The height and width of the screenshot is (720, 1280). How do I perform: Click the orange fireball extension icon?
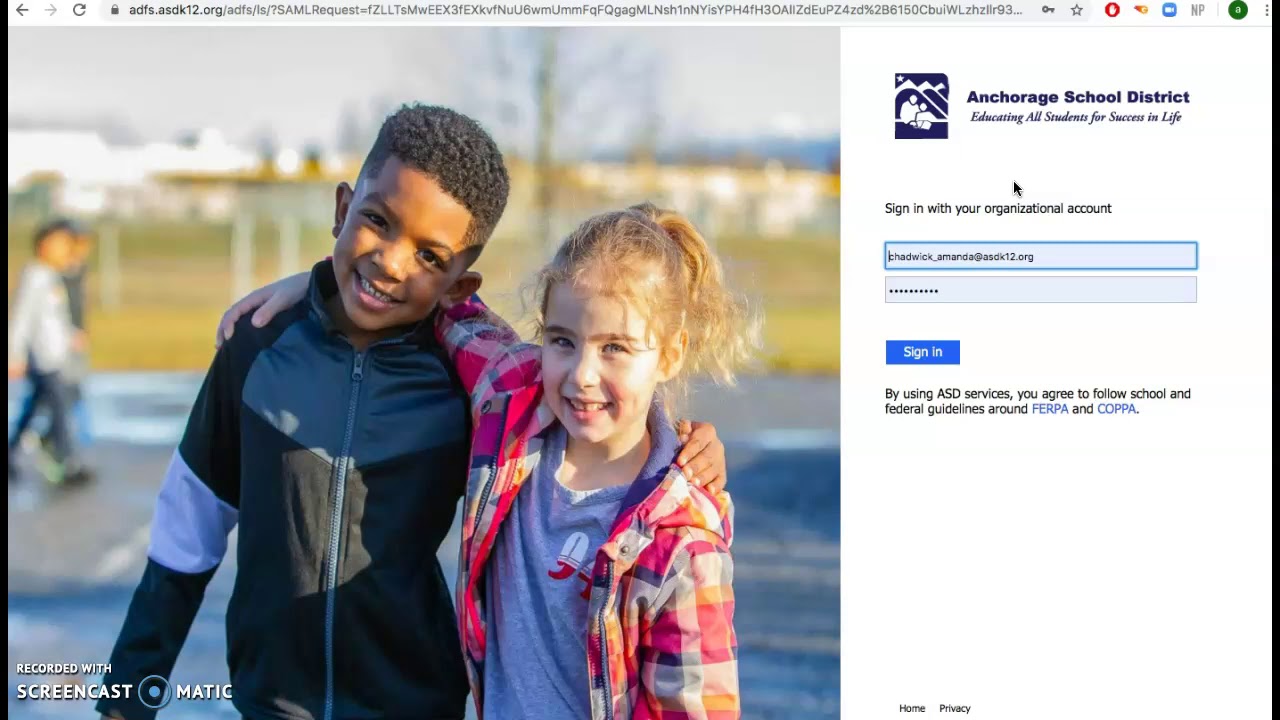[x=1141, y=10]
